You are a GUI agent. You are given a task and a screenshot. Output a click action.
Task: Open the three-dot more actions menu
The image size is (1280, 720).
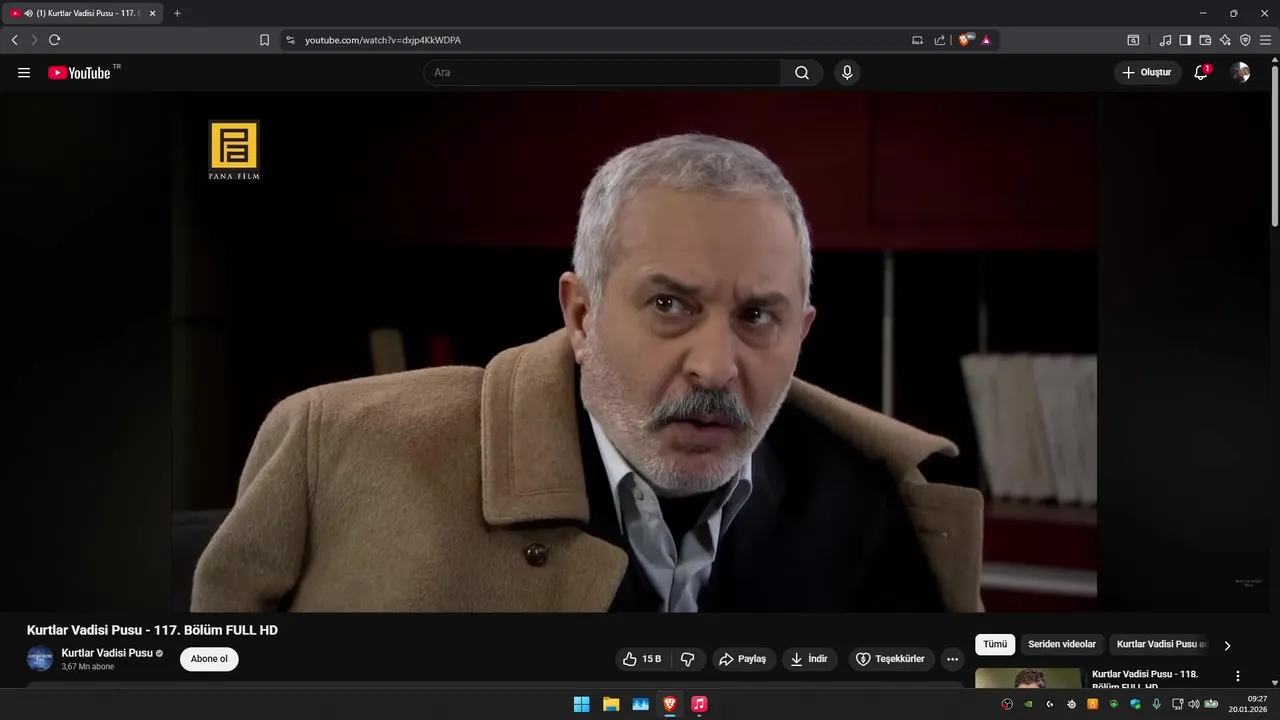click(952, 659)
